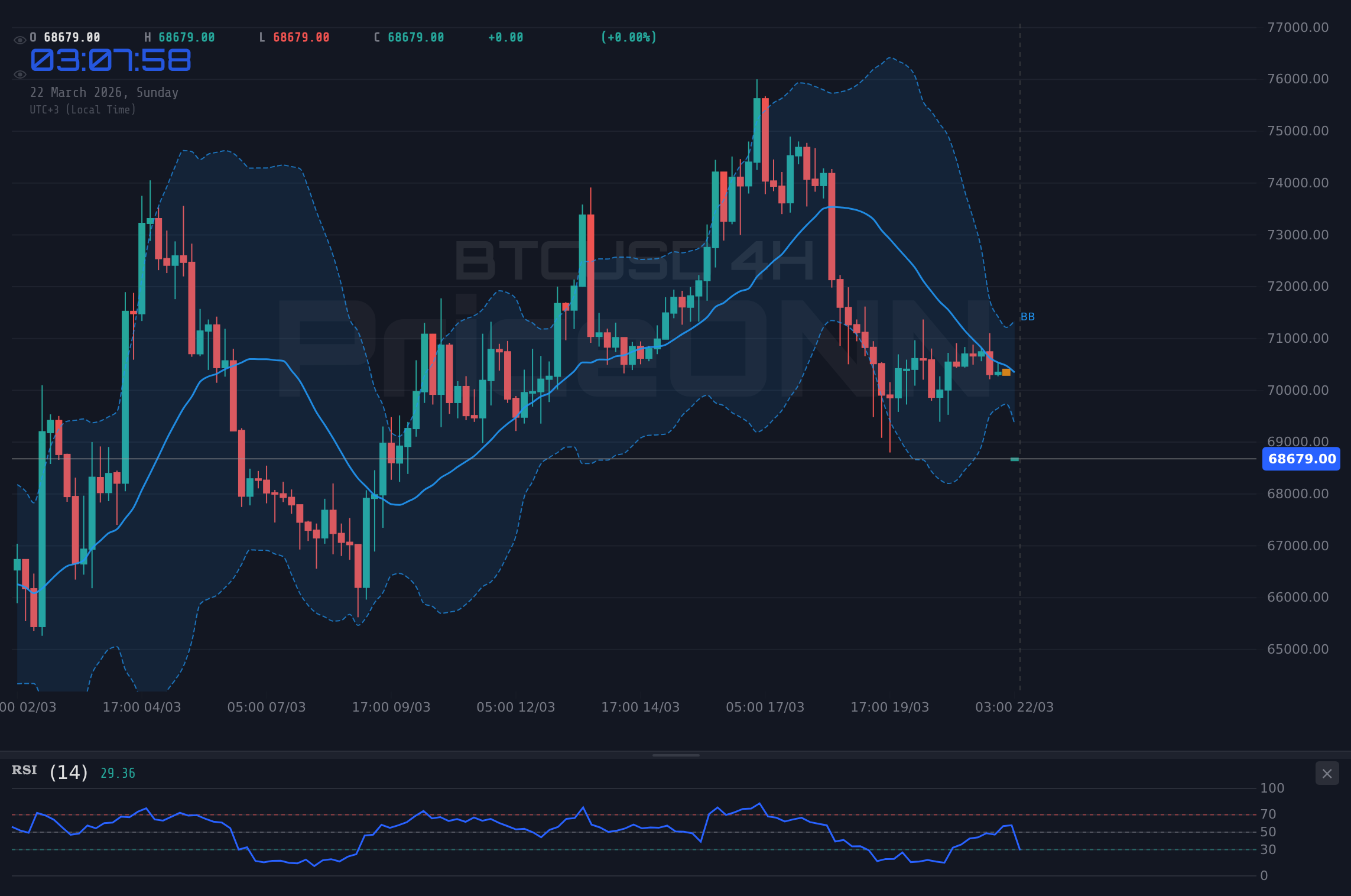
Task: Click the high value H 68679.00
Action: [179, 37]
